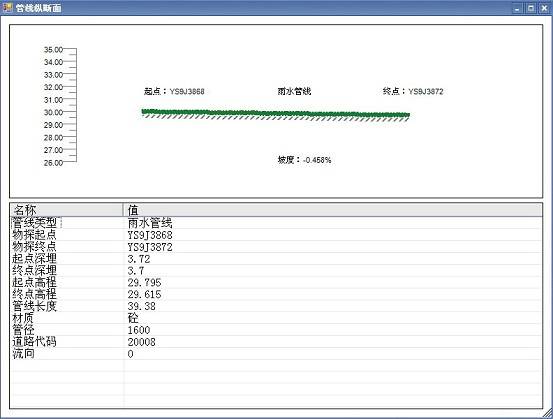Select the 管线类型 row
The width and height of the screenshot is (553, 419).
(x=276, y=223)
